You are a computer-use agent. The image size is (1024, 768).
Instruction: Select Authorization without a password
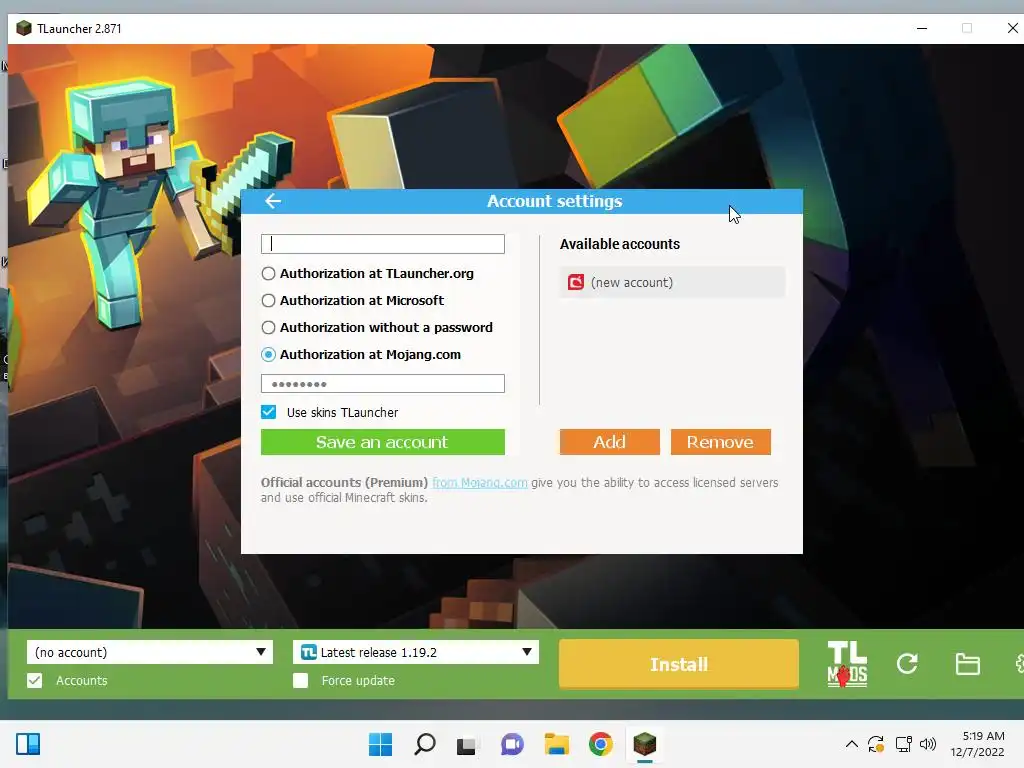268,327
